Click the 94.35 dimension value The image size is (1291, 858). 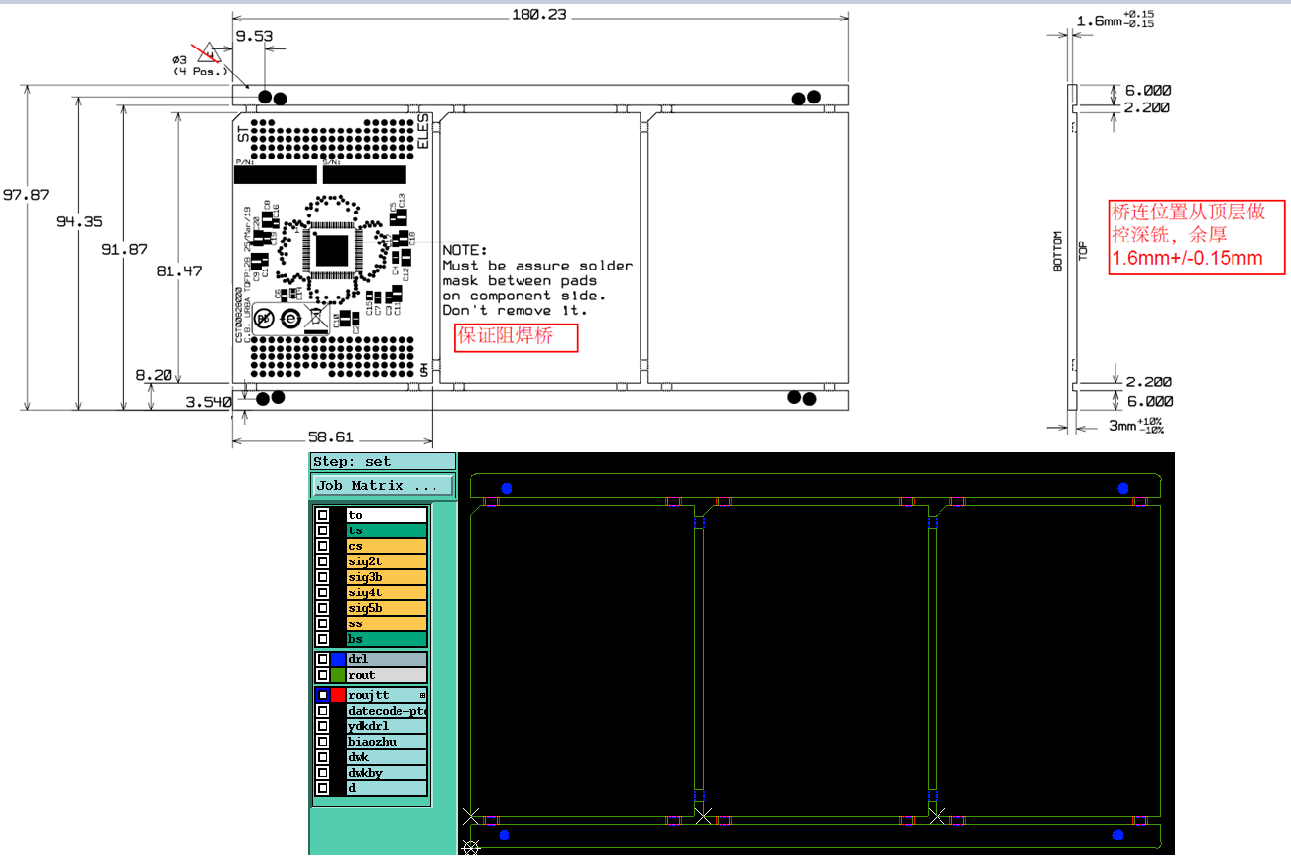(x=79, y=221)
